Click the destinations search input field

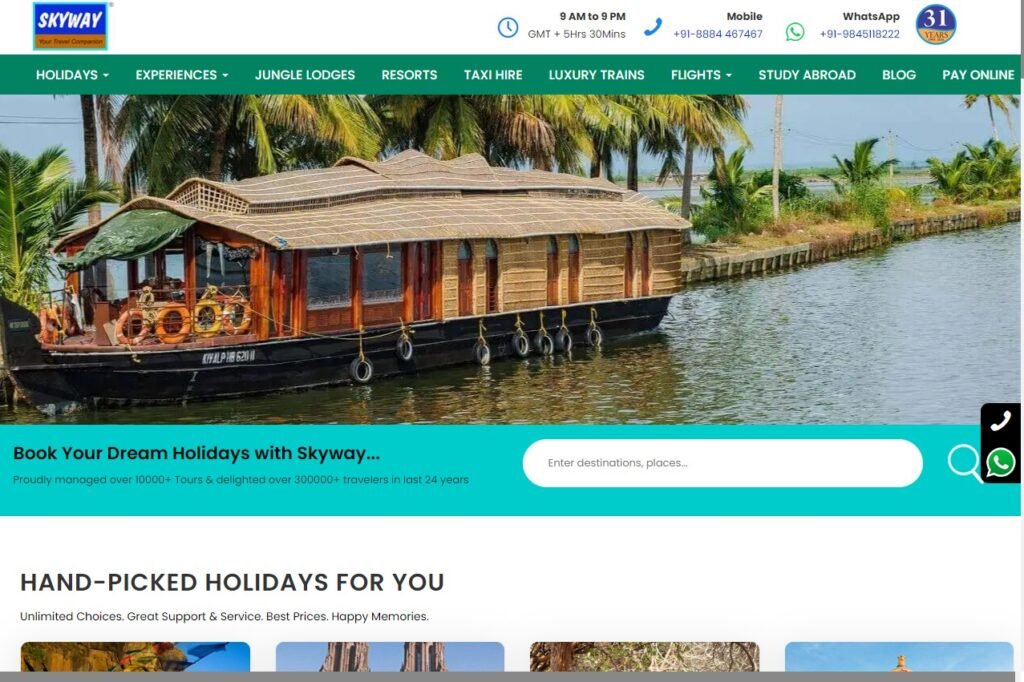pos(722,463)
